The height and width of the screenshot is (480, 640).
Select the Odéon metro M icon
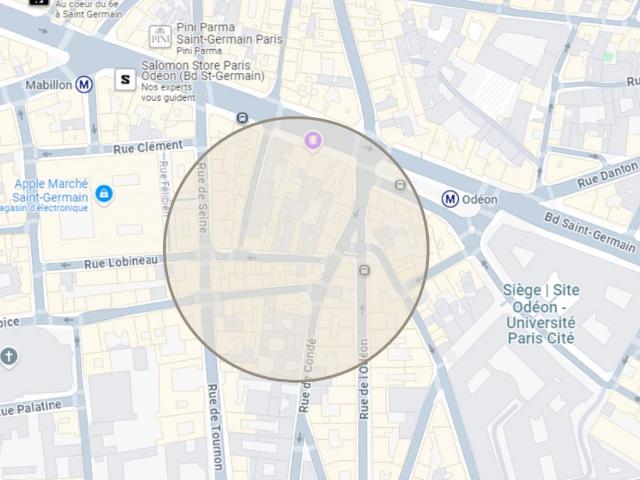450,199
